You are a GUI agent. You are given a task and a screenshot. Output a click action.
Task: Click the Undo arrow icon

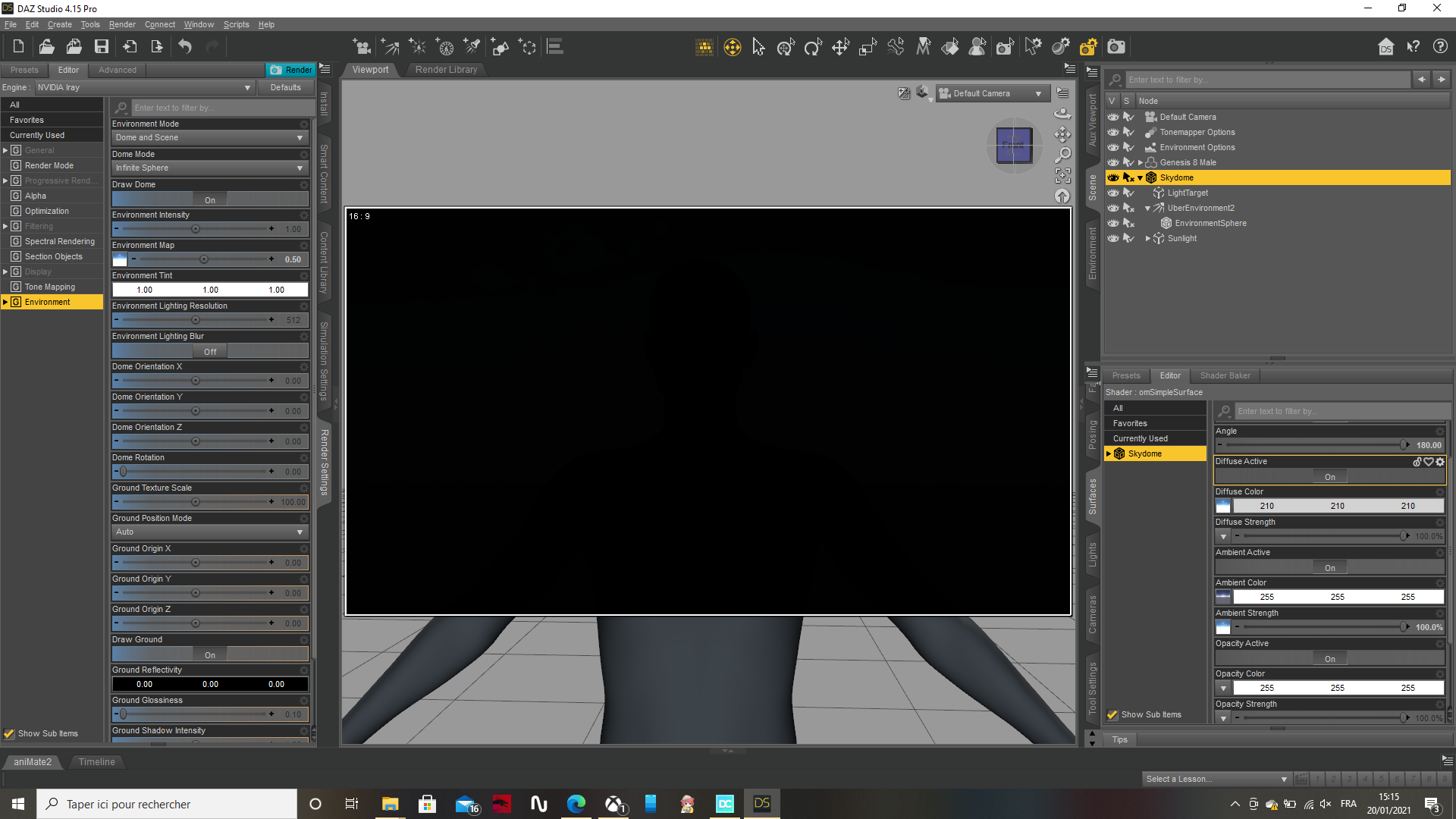click(x=185, y=47)
